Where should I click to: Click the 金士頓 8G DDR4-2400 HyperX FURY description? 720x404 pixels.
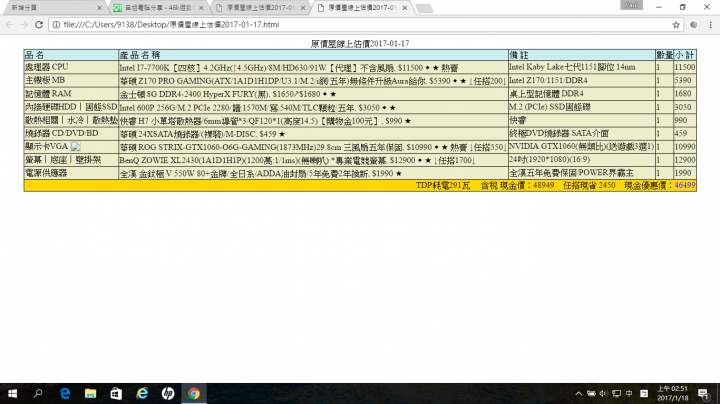pos(228,95)
